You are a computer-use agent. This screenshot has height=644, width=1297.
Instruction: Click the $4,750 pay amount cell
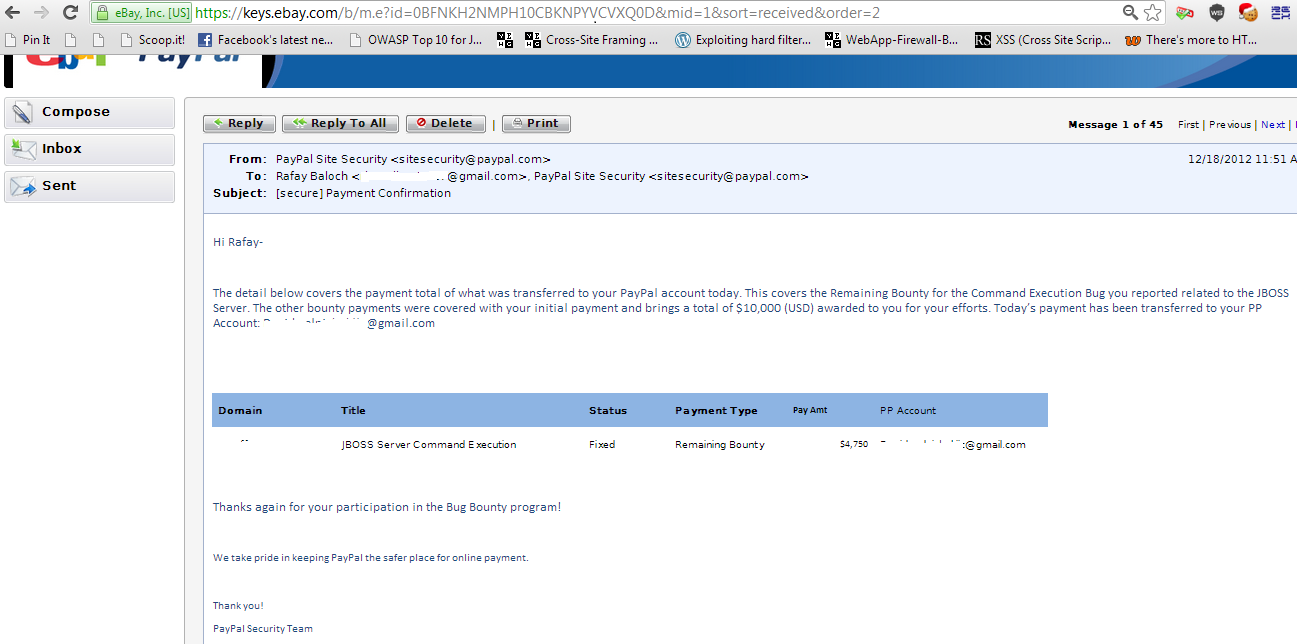click(854, 445)
